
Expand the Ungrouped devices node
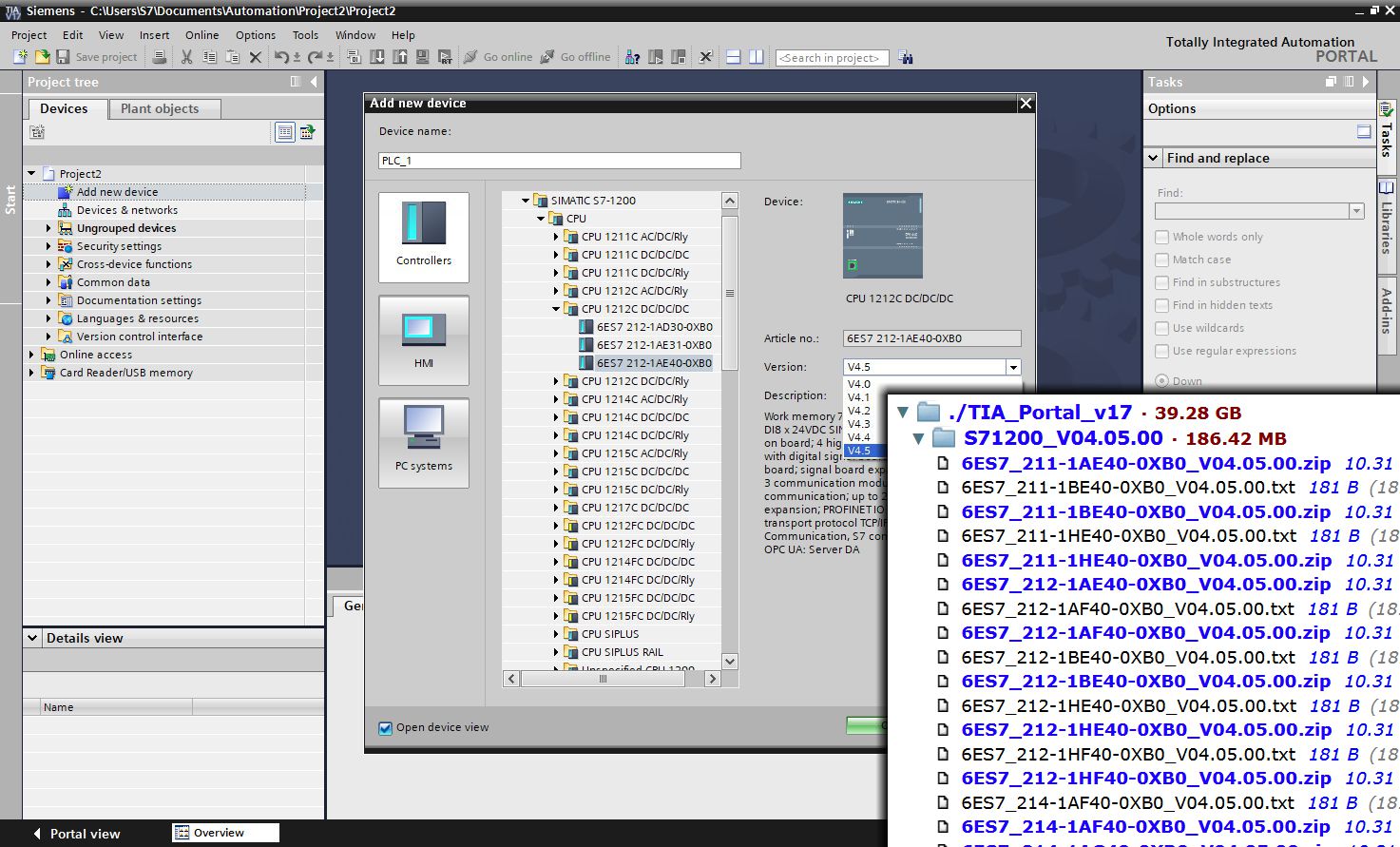(48, 228)
